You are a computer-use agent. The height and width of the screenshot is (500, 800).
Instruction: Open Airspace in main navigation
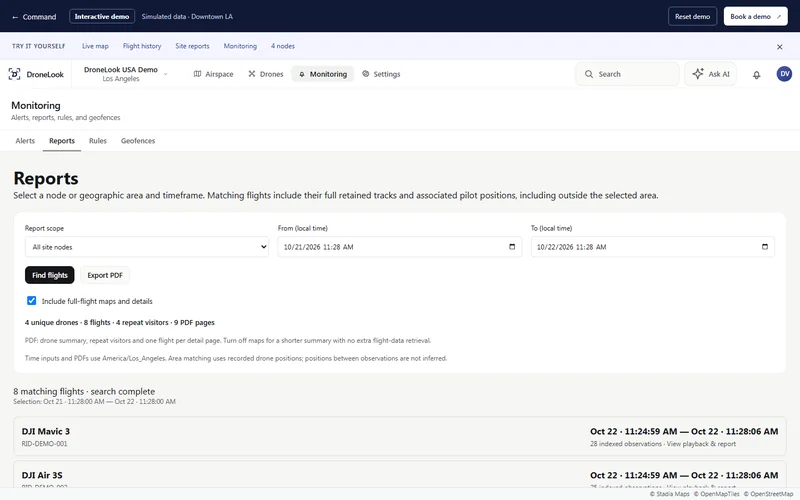tap(213, 74)
